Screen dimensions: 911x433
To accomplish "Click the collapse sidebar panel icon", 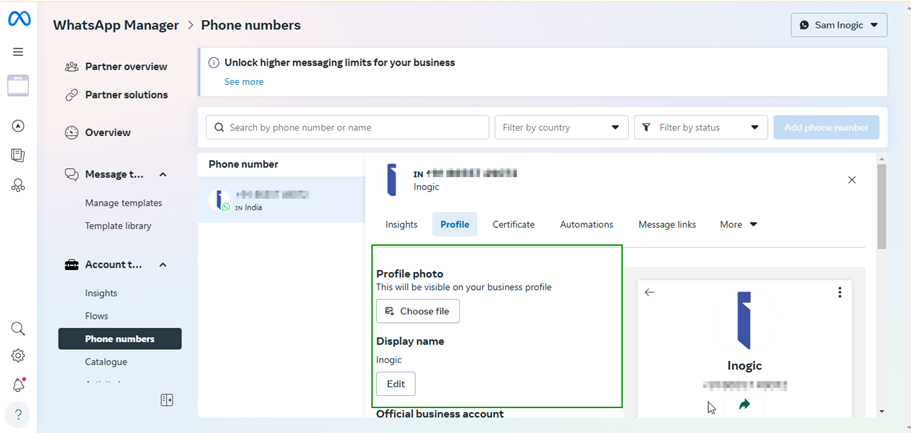I will pyautogui.click(x=167, y=400).
